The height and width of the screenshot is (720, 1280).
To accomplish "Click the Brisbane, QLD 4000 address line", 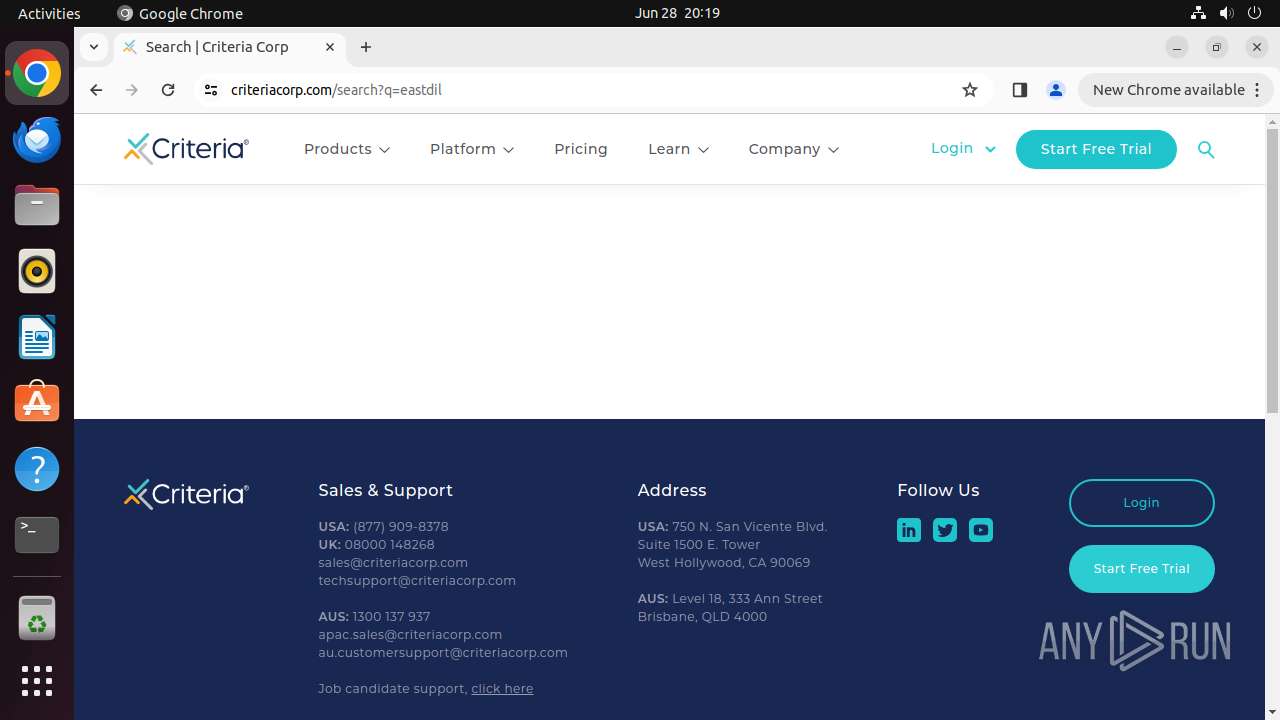I will (702, 617).
